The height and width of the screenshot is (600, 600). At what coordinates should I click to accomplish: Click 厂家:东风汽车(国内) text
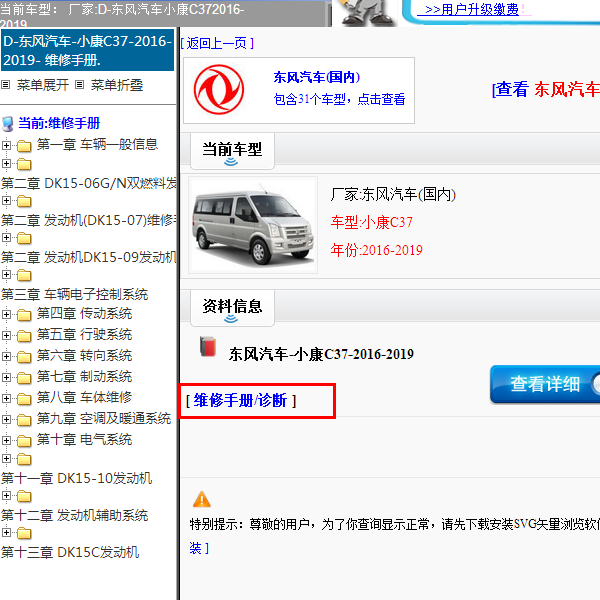pos(393,194)
